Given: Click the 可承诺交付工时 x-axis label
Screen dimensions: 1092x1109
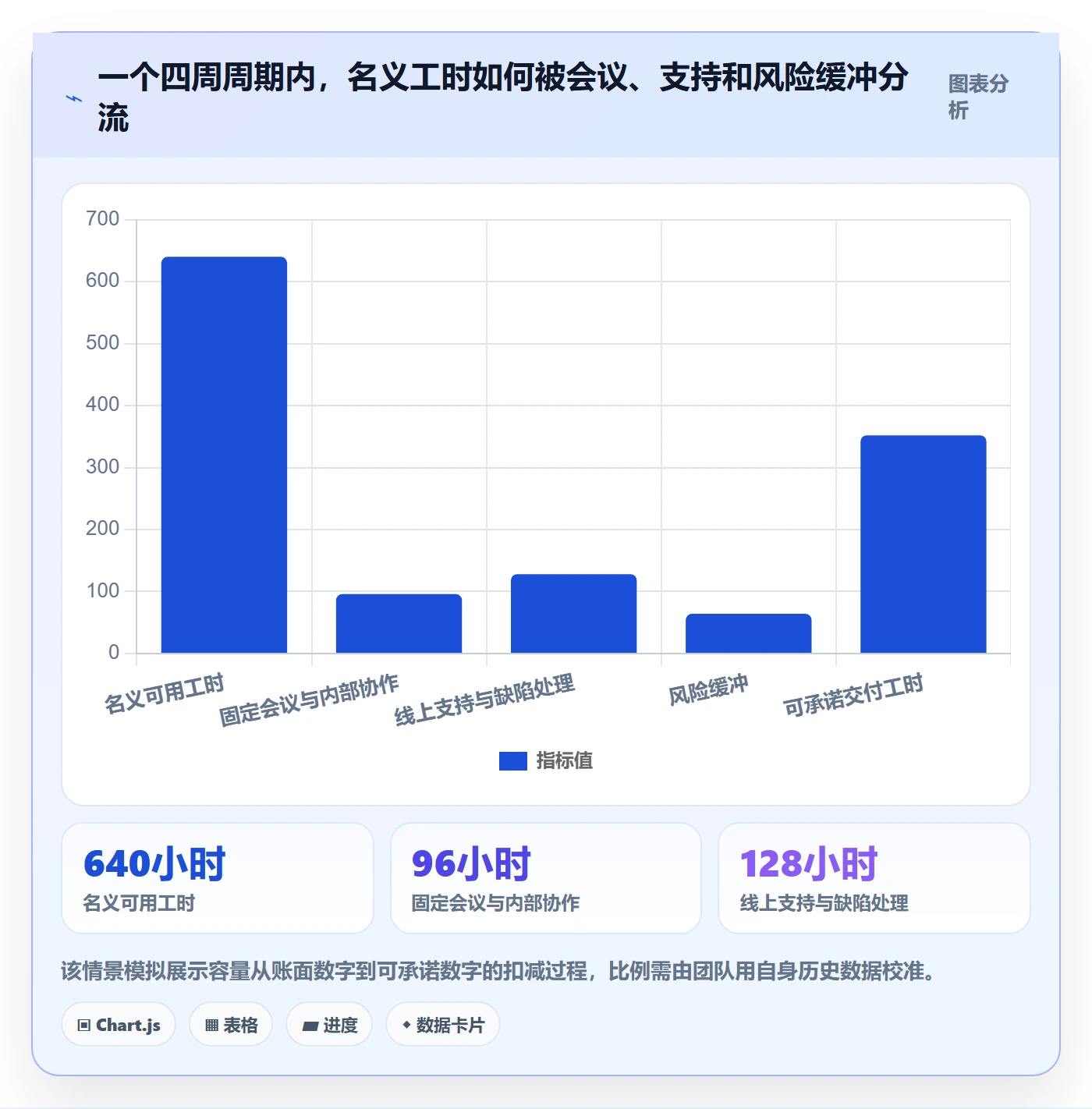Looking at the screenshot, I should click(x=853, y=695).
